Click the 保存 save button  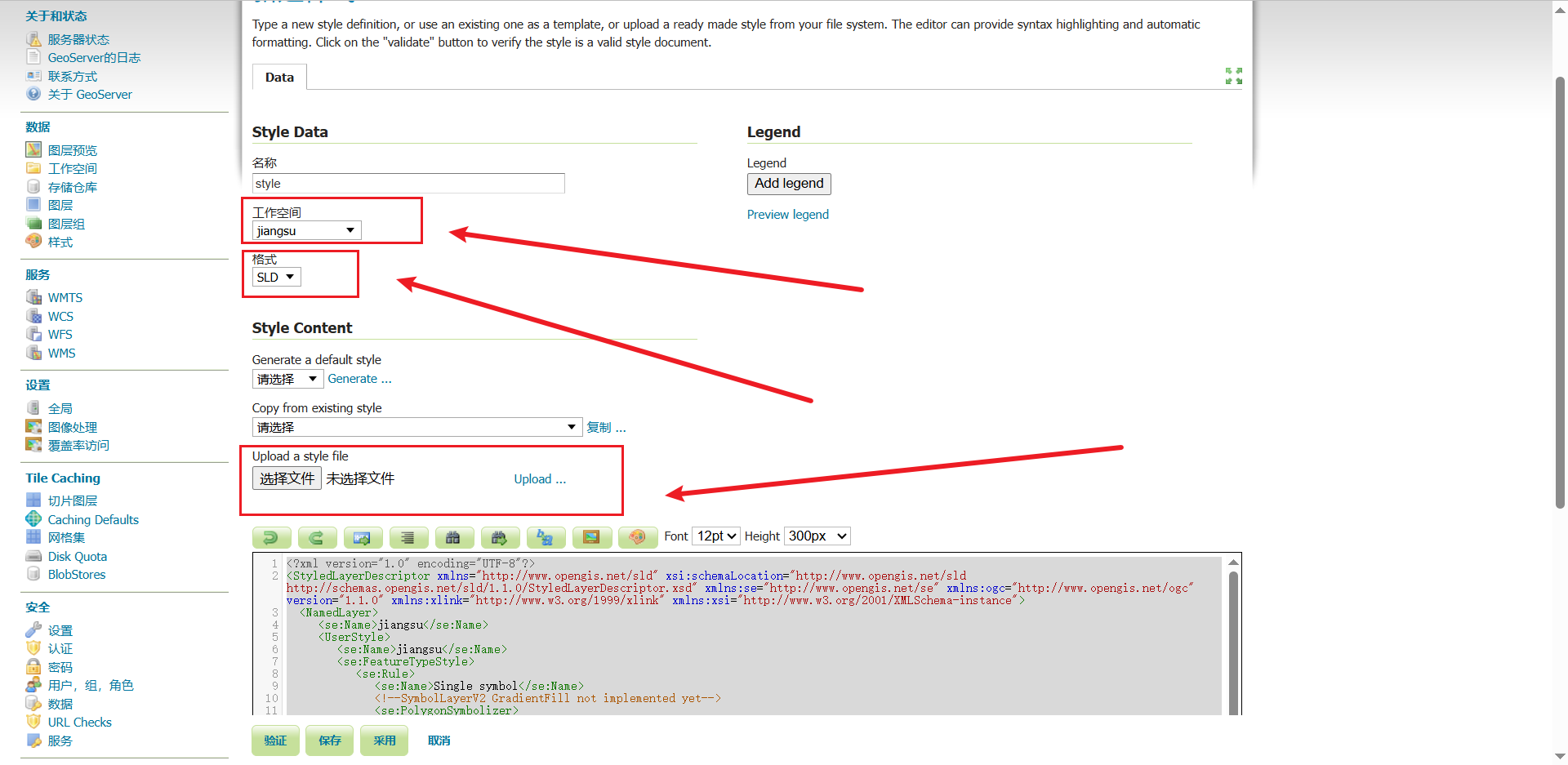pos(330,741)
